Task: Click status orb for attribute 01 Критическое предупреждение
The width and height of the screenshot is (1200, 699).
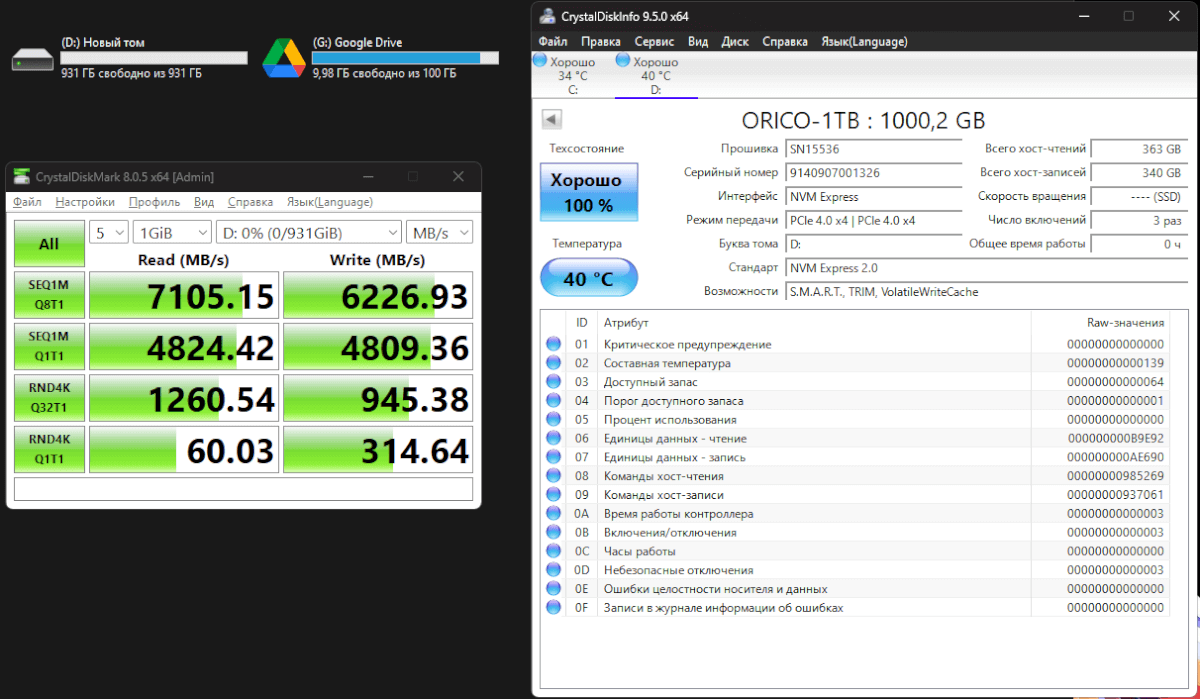Action: (x=553, y=344)
